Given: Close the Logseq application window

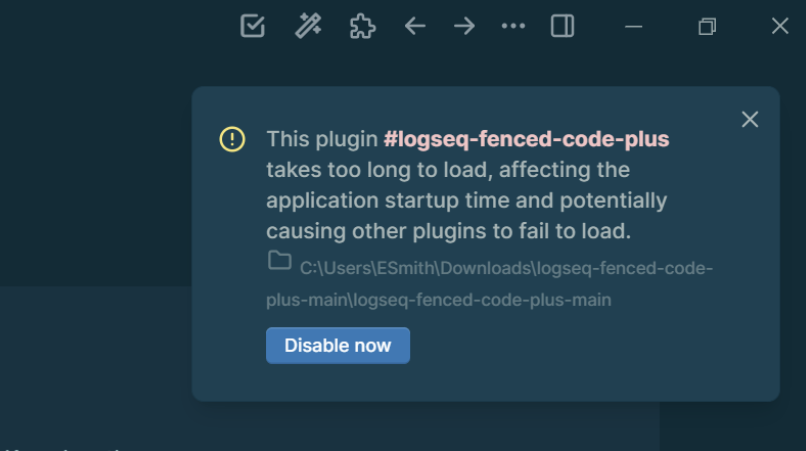Looking at the screenshot, I should [x=780, y=26].
